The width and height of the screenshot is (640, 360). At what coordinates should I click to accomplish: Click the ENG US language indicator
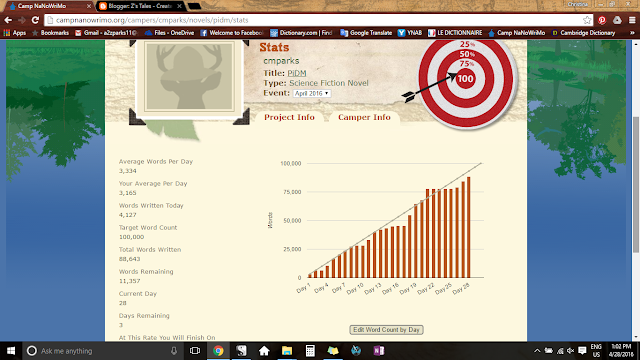(x=596, y=351)
